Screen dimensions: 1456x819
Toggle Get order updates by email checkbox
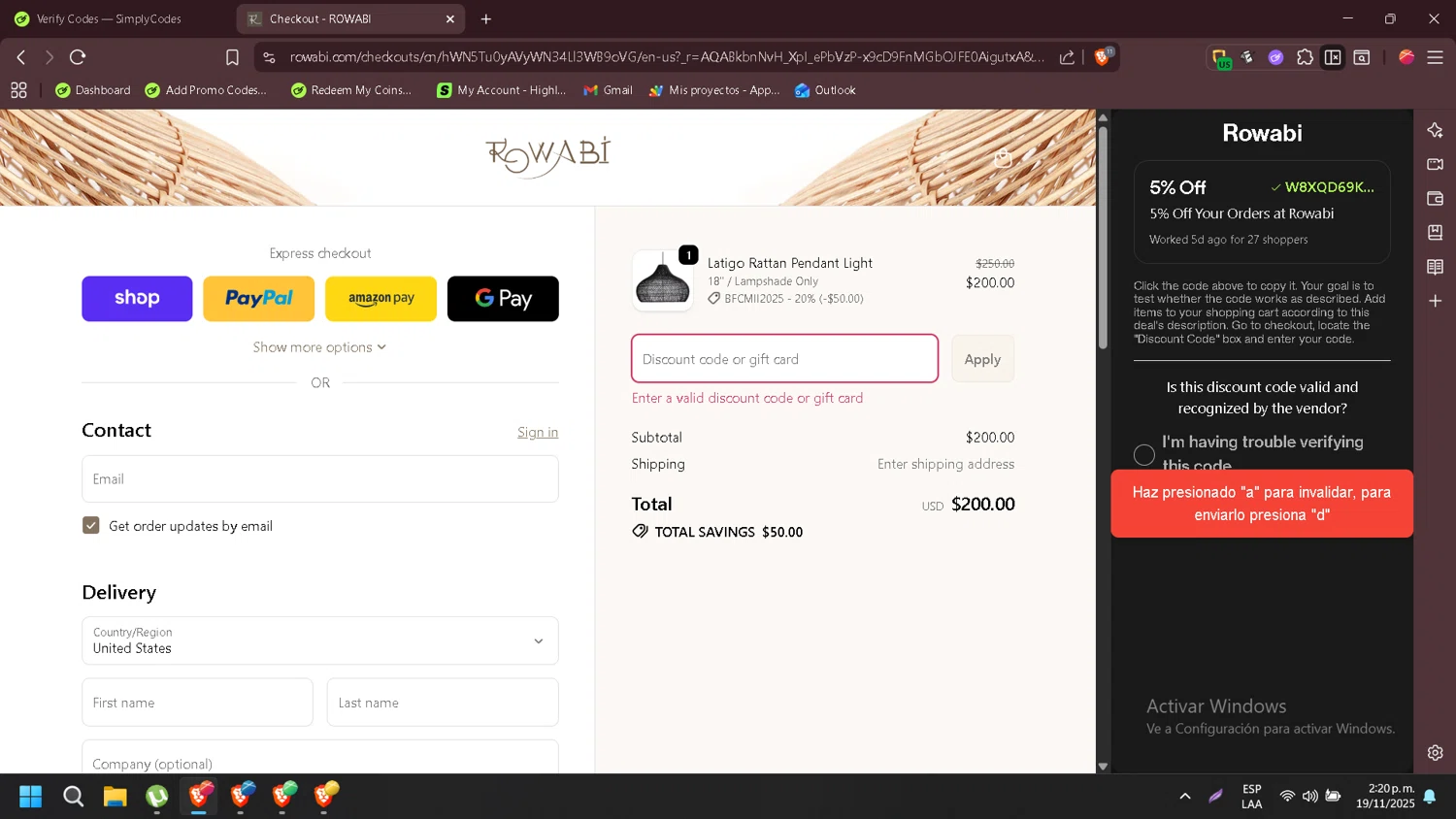[x=91, y=526]
